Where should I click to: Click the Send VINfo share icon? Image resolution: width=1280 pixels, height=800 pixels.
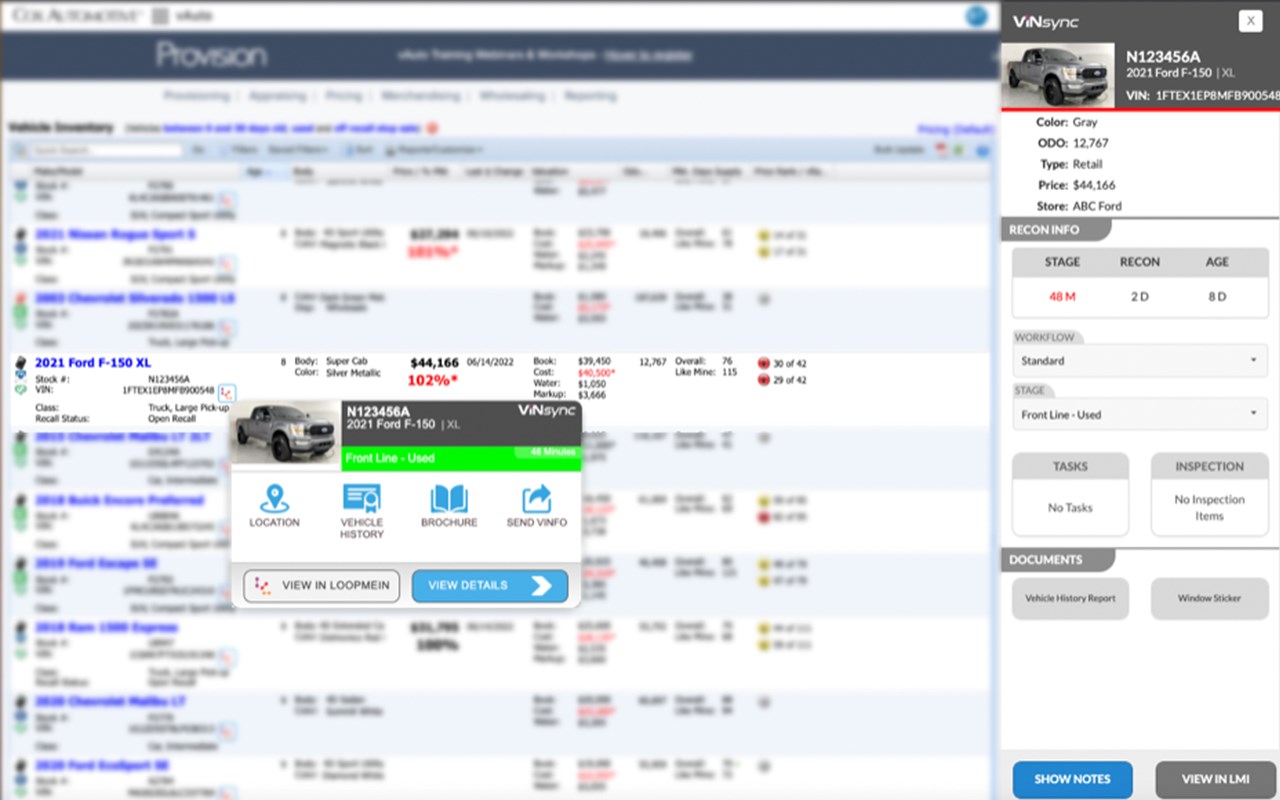click(537, 499)
